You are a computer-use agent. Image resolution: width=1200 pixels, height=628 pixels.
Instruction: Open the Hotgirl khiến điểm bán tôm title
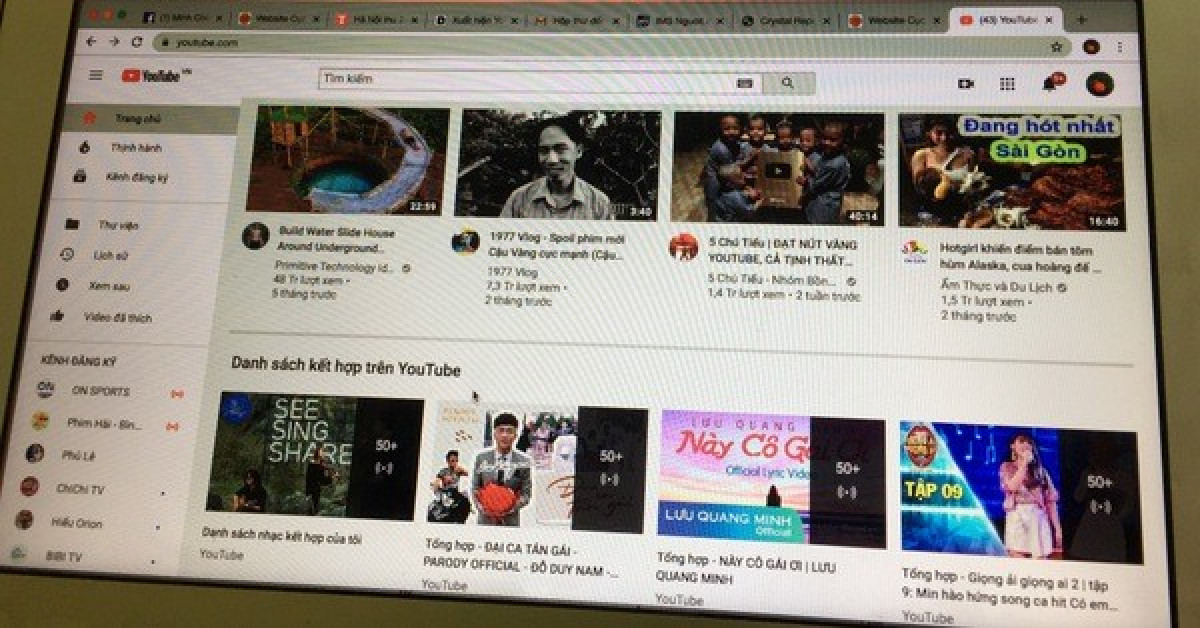(1021, 256)
